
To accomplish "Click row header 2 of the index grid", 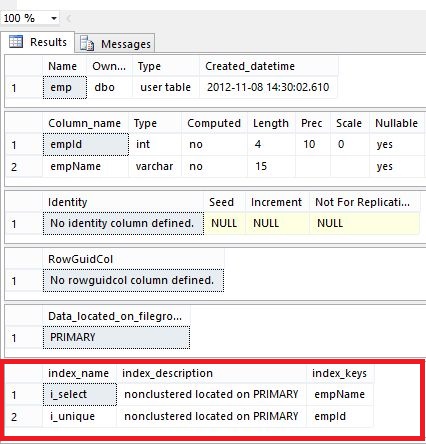I will click(x=24, y=416).
